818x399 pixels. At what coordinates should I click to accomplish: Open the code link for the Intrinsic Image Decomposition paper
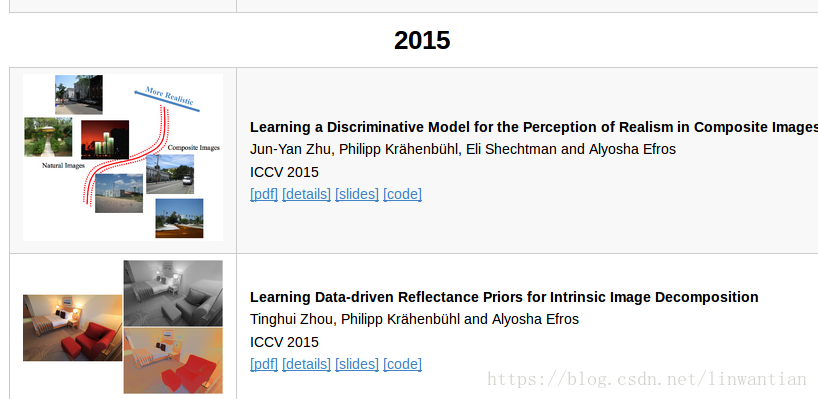(402, 364)
